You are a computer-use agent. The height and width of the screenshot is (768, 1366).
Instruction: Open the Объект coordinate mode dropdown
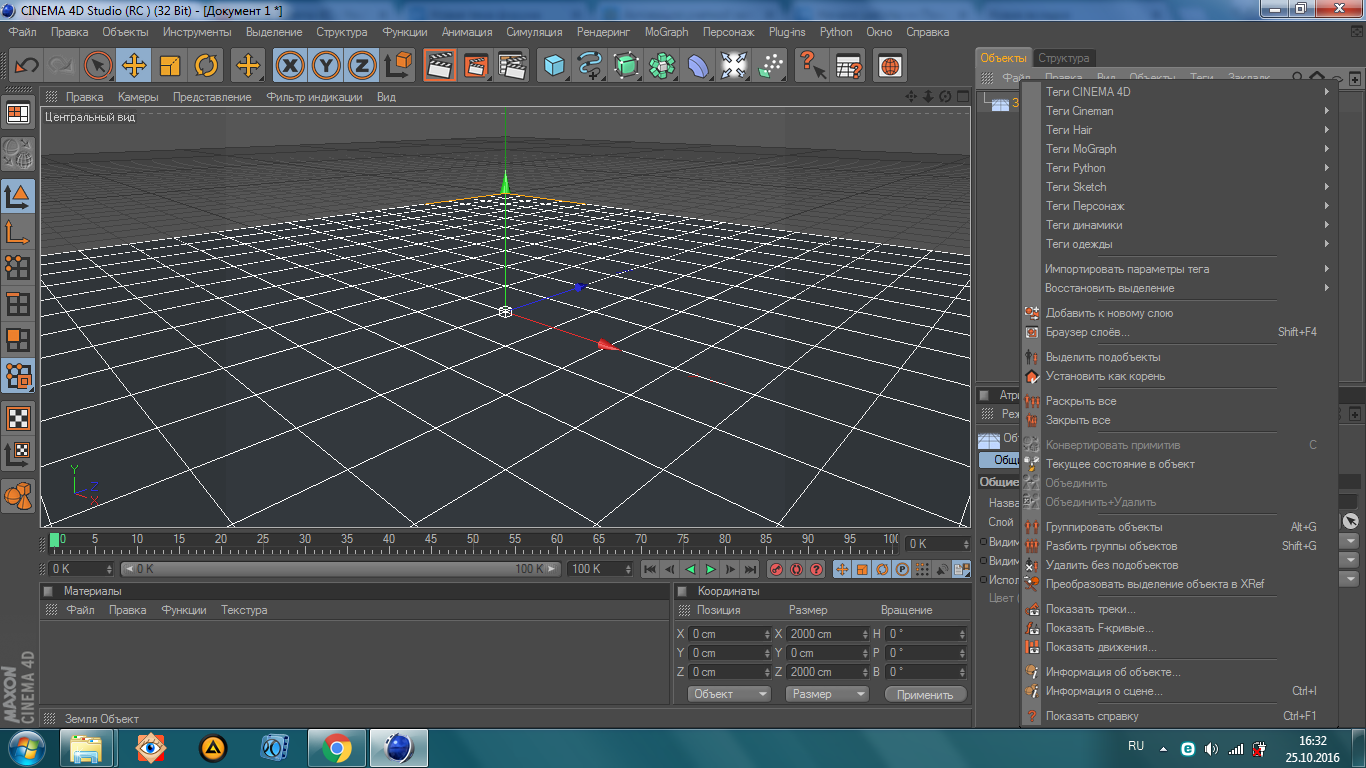click(x=729, y=694)
